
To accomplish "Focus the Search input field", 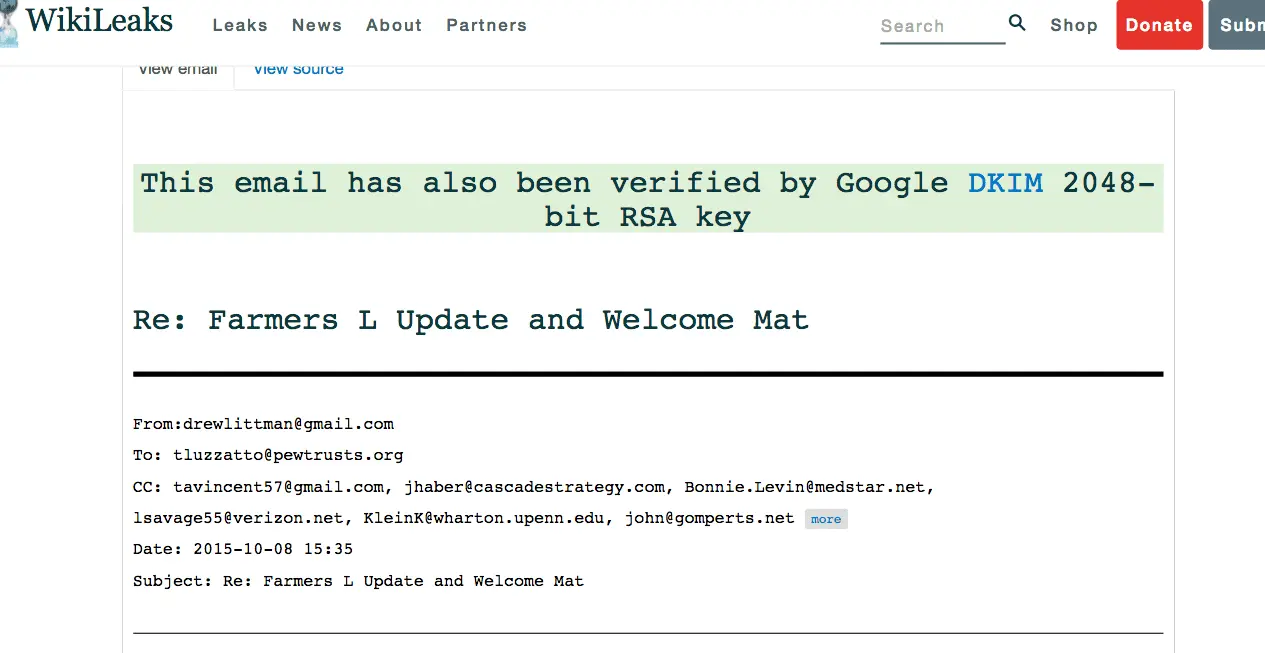I will point(940,26).
